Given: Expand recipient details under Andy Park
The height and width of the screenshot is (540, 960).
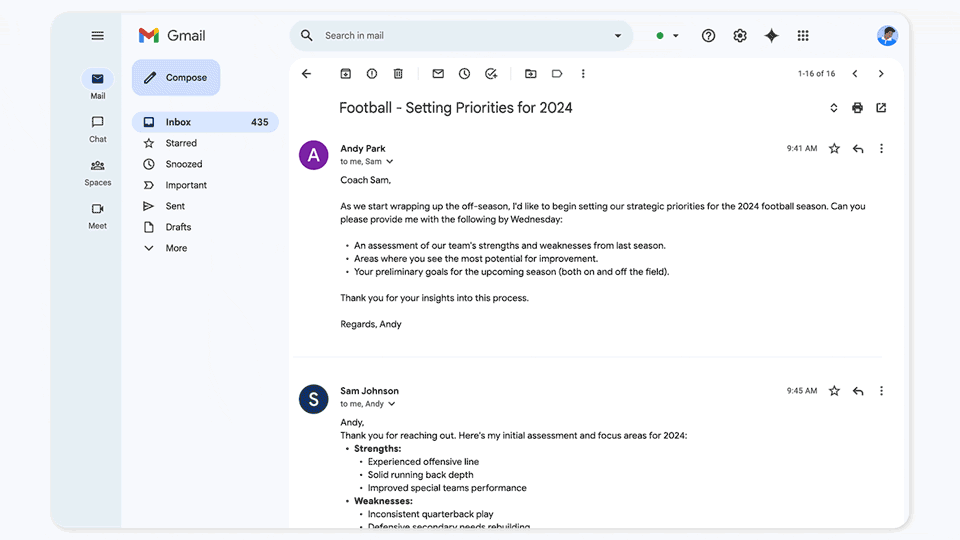Looking at the screenshot, I should tap(389, 162).
